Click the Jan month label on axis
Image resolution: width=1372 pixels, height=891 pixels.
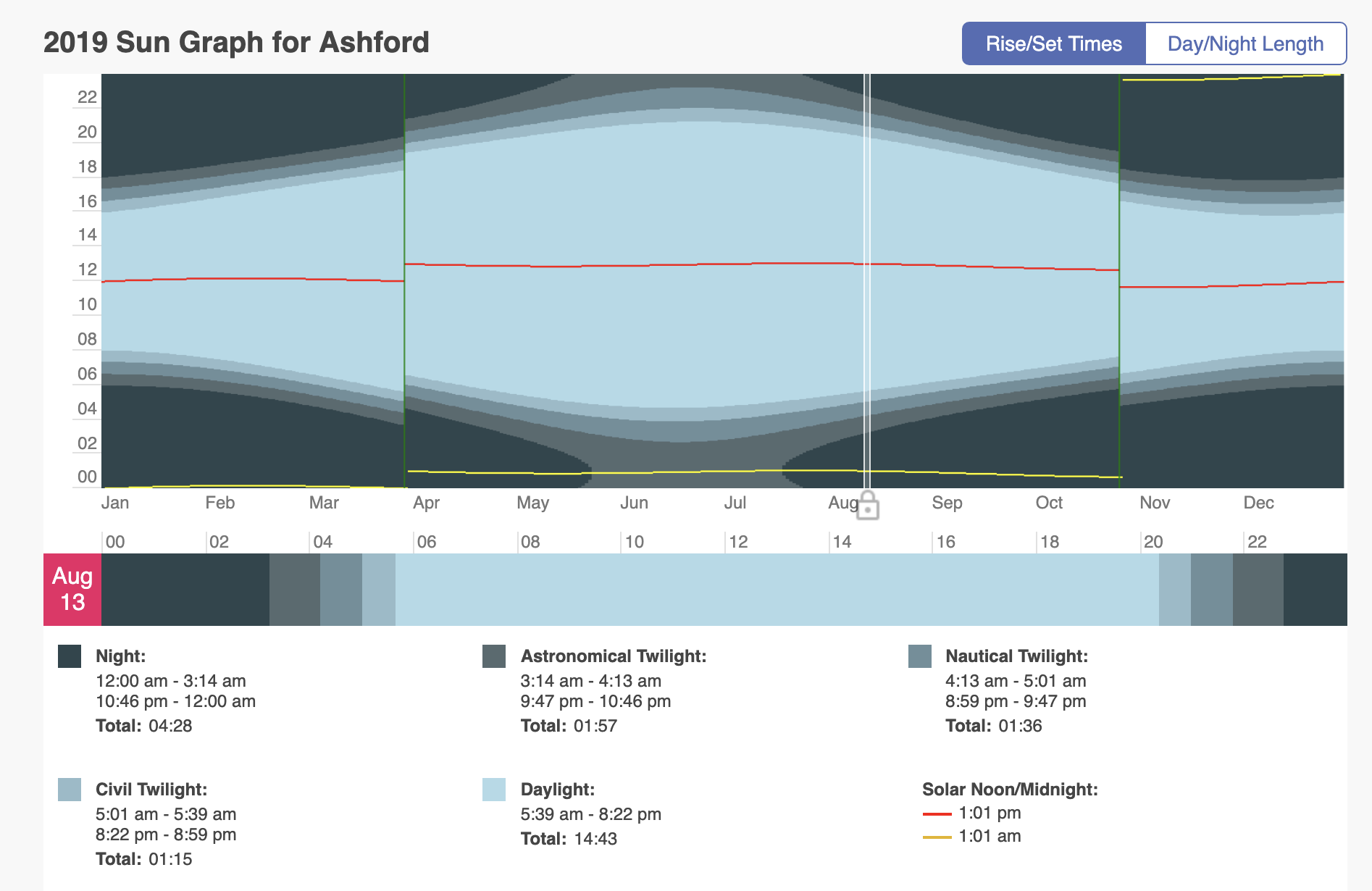tap(115, 503)
